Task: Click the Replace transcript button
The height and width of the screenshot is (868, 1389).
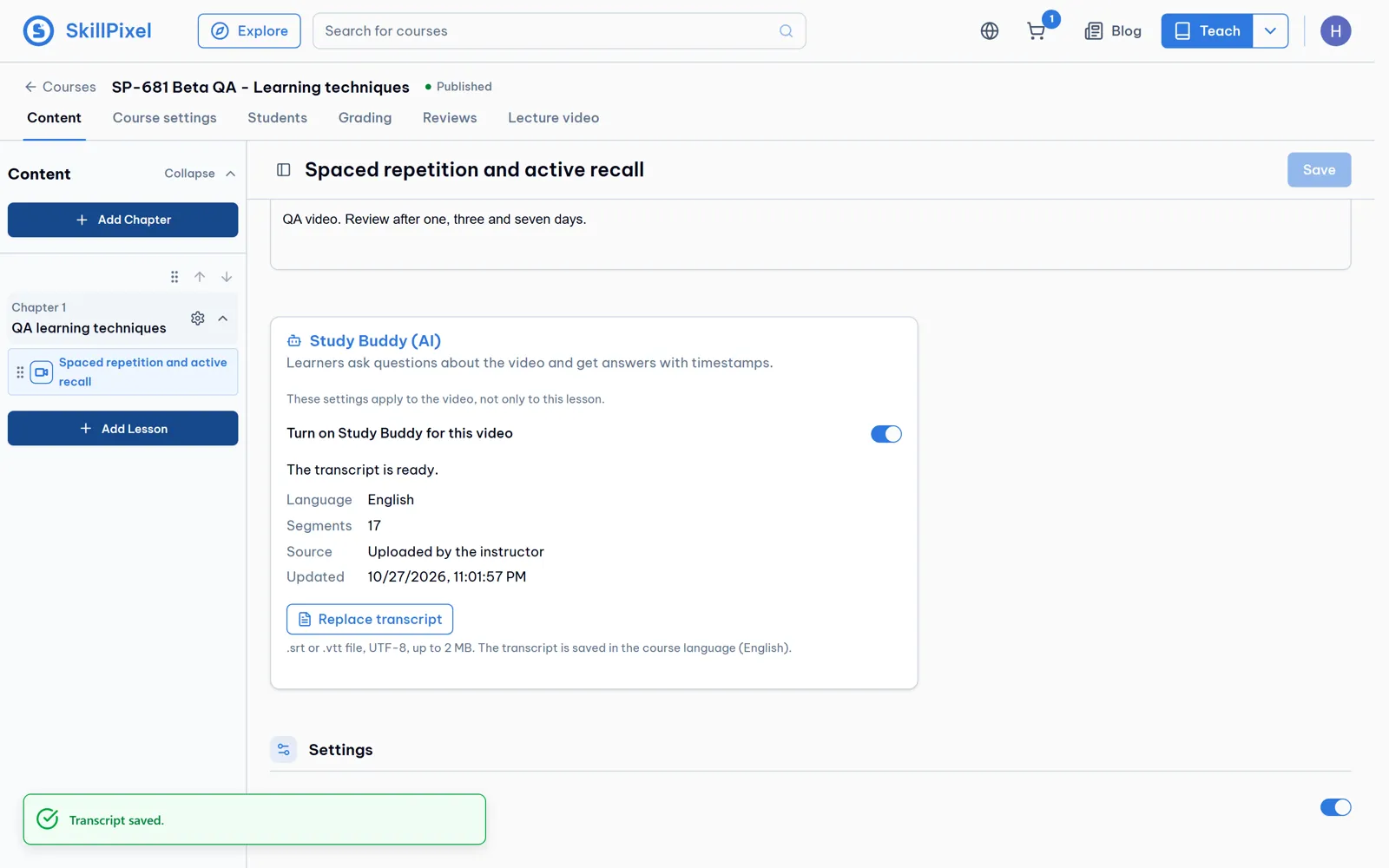Action: (x=370, y=619)
